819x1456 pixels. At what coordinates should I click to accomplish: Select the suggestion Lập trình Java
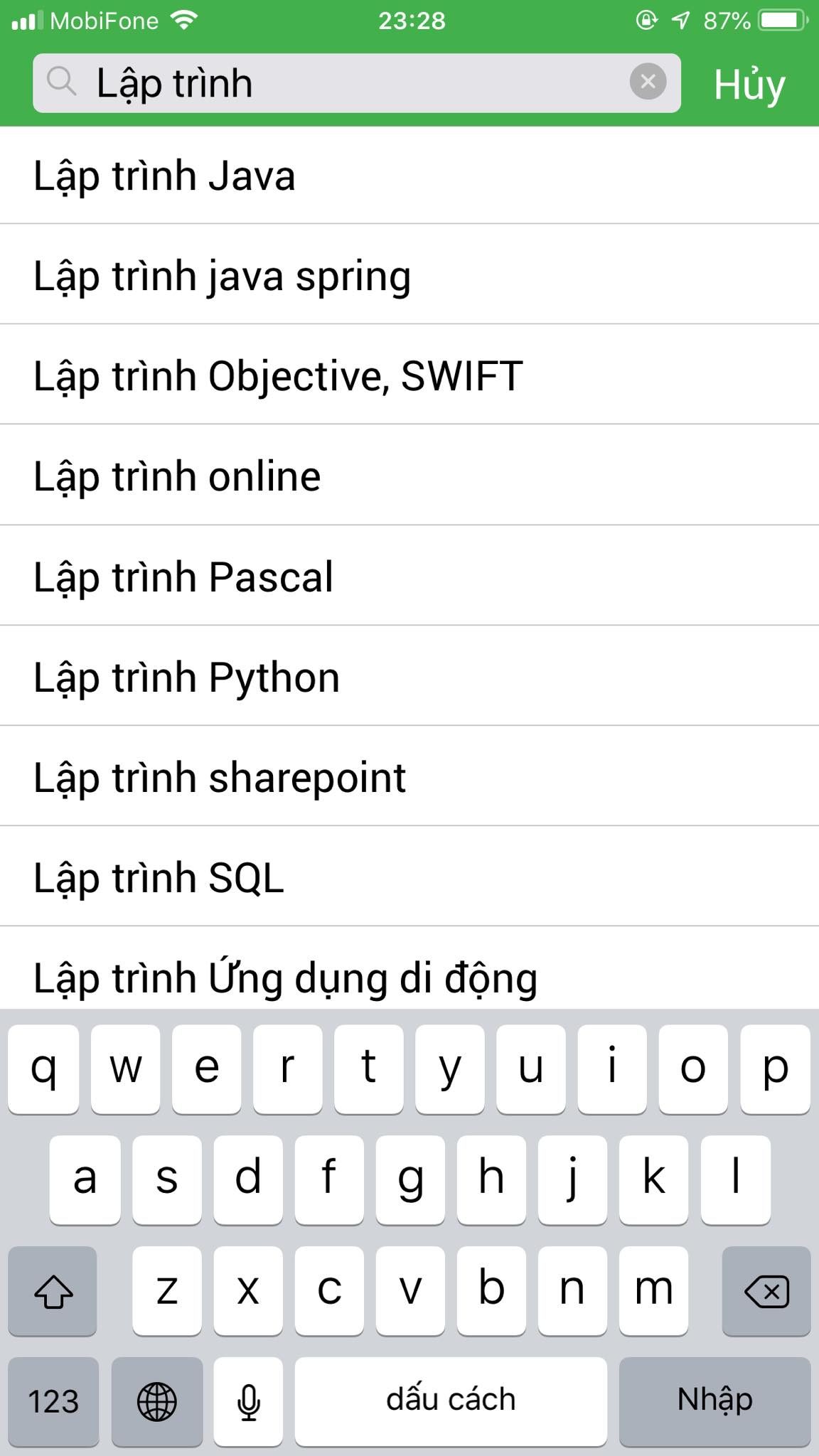(x=164, y=176)
